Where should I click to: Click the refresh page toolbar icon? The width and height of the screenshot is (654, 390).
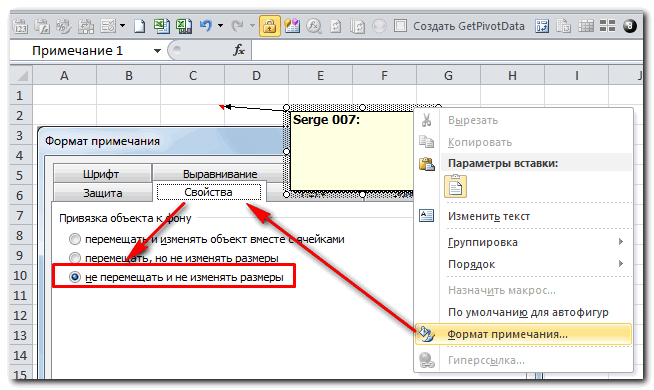[335, 26]
